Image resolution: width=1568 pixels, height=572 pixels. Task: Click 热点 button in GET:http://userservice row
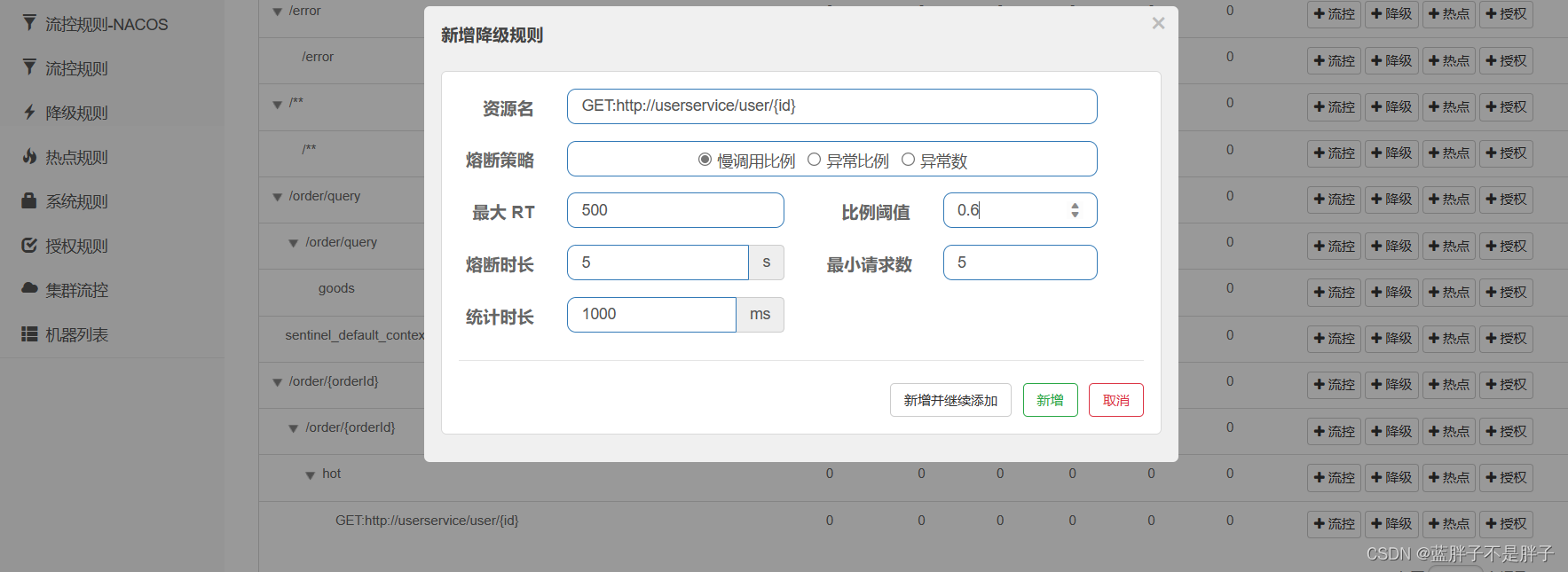[x=1448, y=523]
